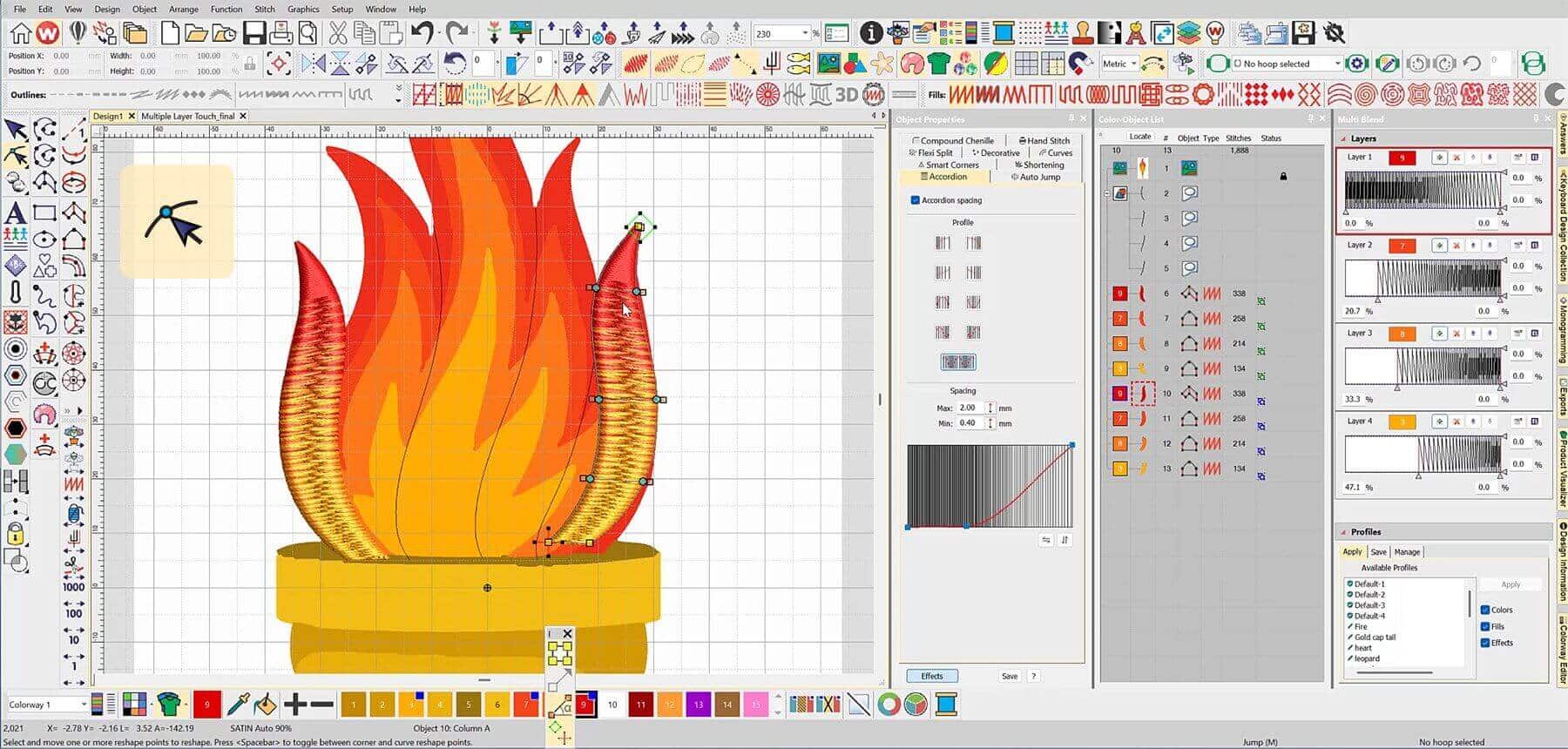1568x749 pixels.
Task: Click the Redo arrow icon
Action: 457,33
